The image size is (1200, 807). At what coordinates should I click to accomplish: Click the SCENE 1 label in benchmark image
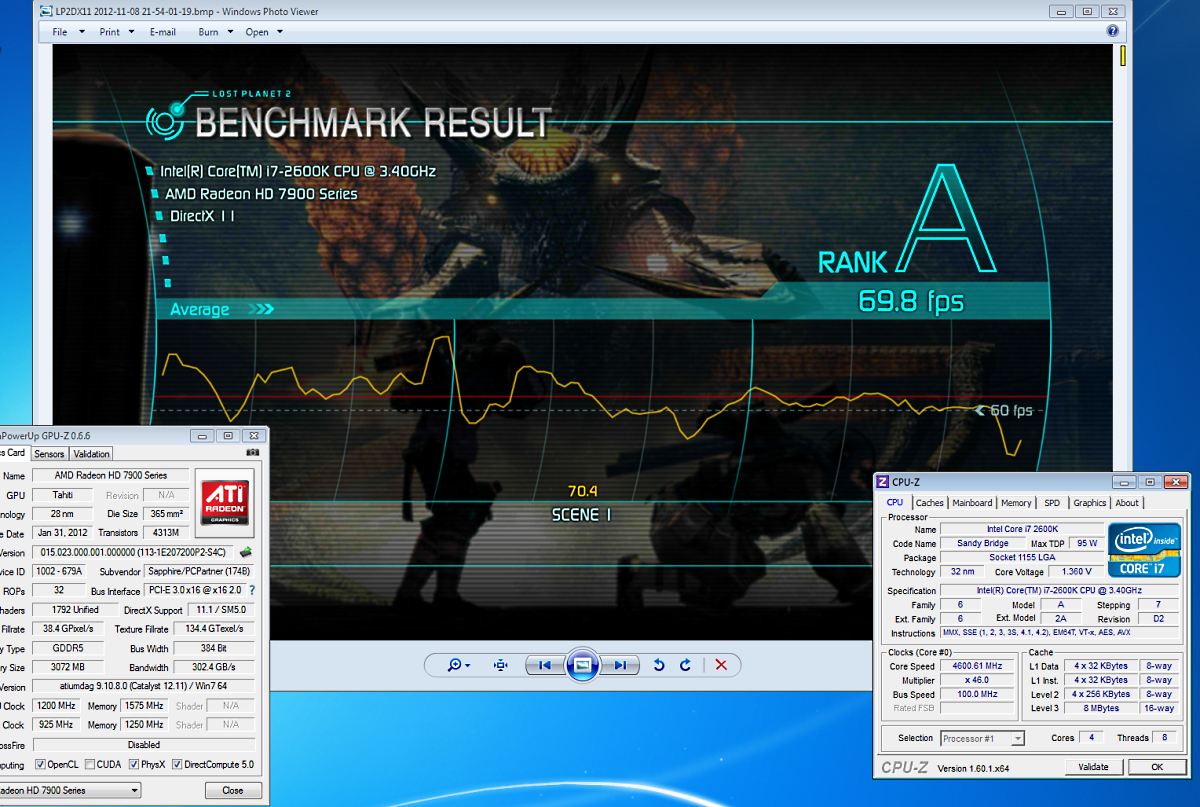tap(581, 515)
